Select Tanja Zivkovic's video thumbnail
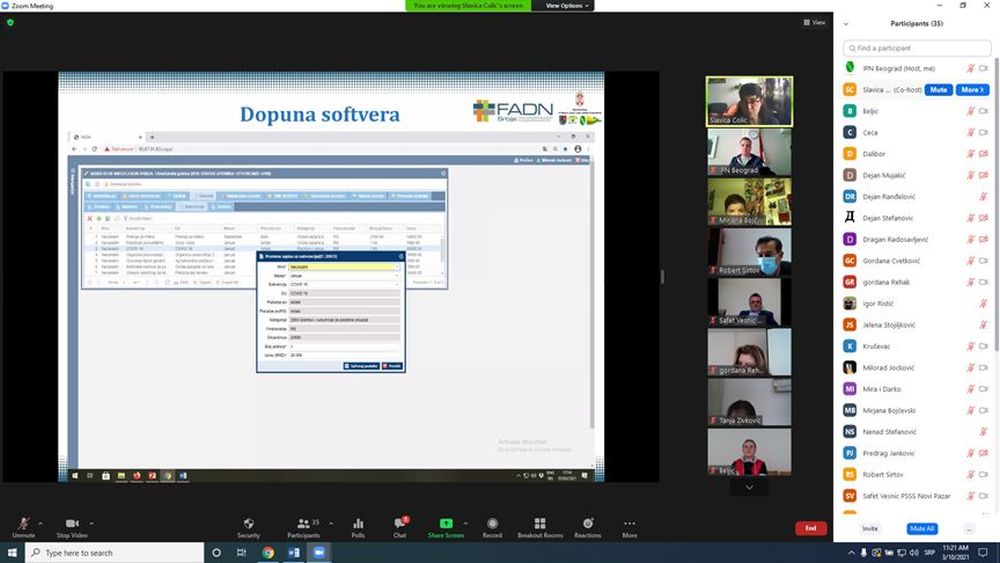The image size is (1000, 563). click(x=749, y=402)
